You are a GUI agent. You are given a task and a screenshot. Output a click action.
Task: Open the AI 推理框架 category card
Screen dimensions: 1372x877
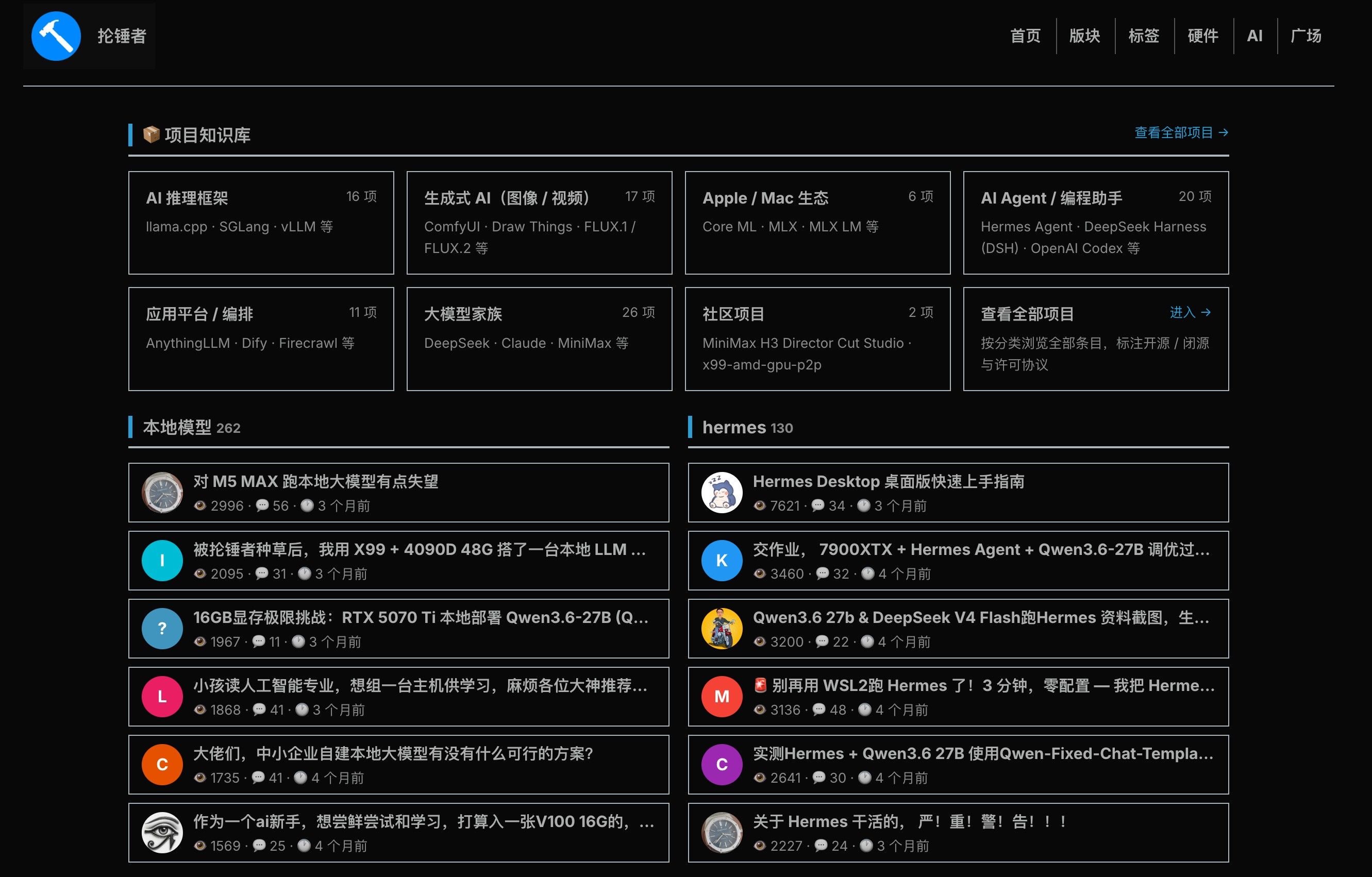click(261, 223)
